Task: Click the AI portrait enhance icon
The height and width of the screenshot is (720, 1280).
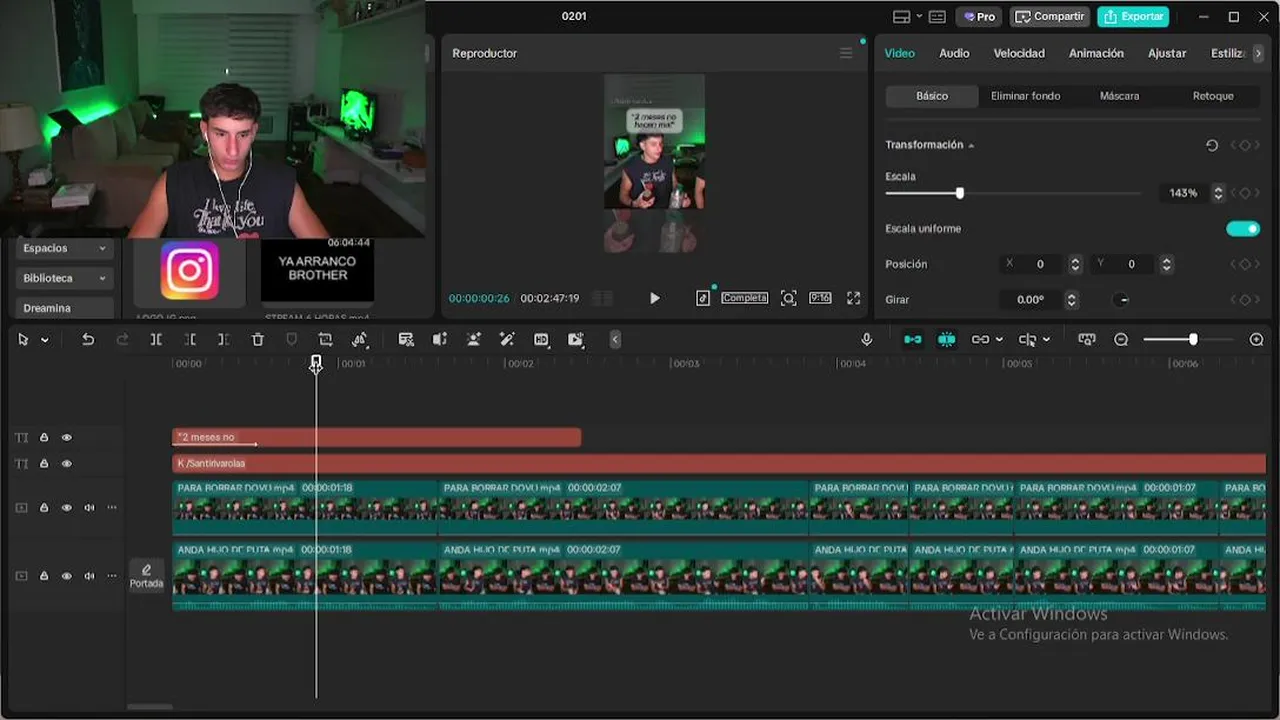Action: (474, 340)
